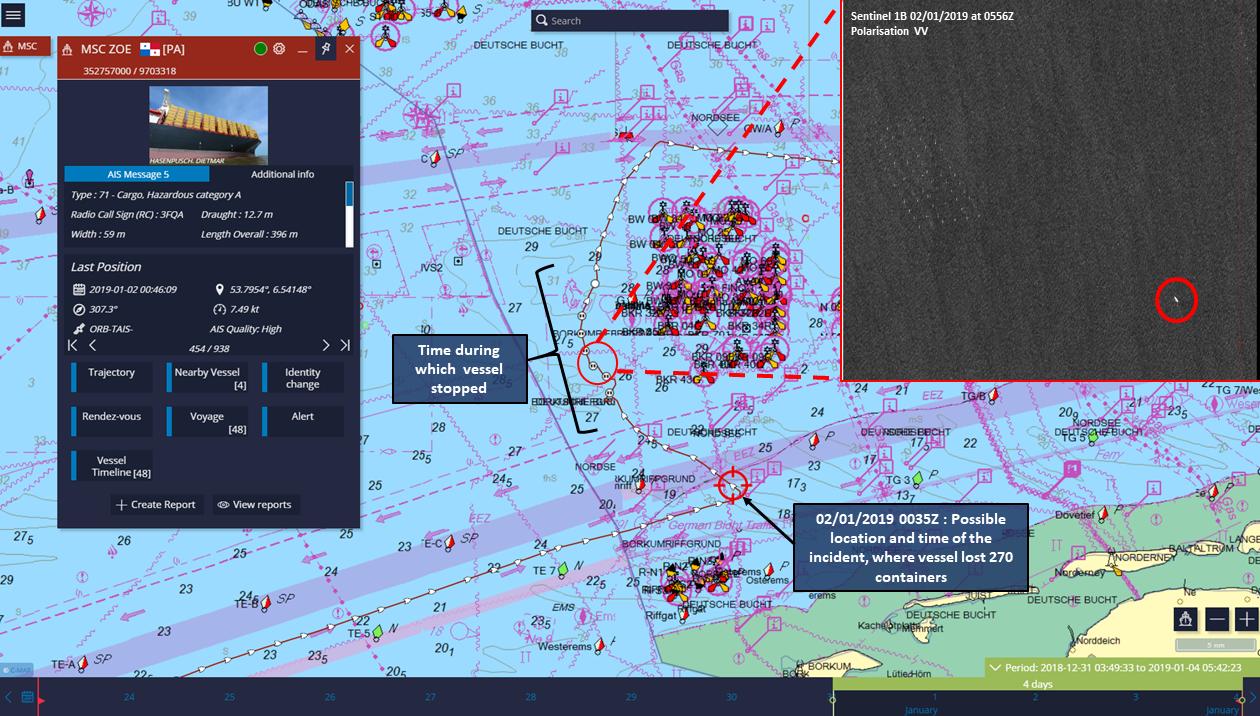Toggle the pin on the vessel panel
The width and height of the screenshot is (1260, 716).
pos(325,49)
